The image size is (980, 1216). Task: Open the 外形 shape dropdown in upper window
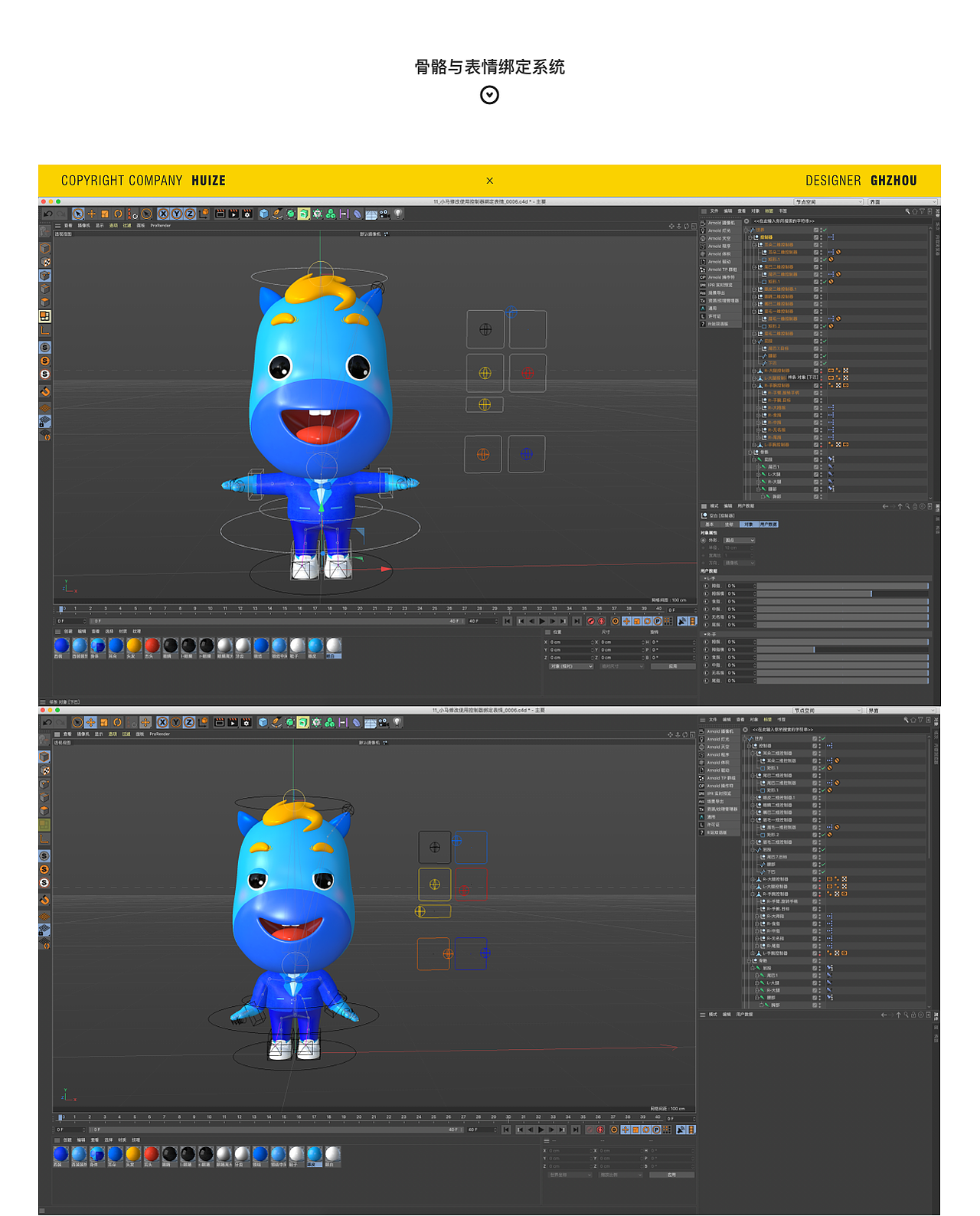(x=740, y=541)
